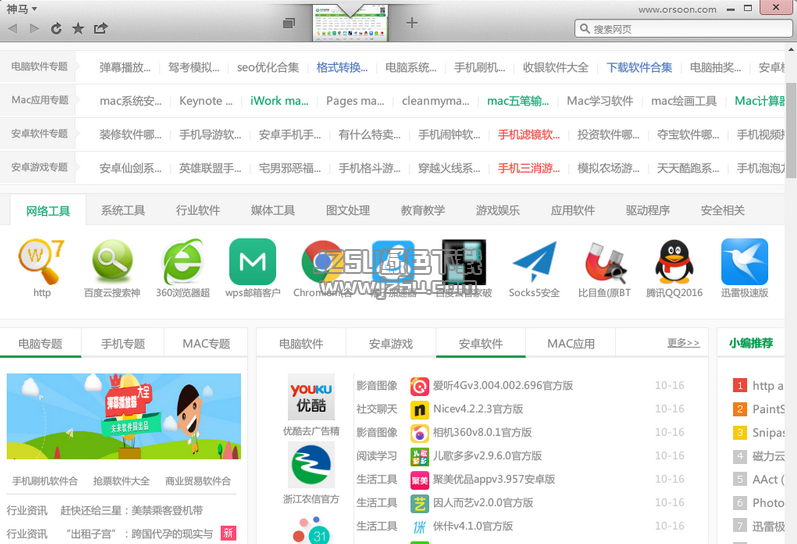Screen dimensions: 797x544
Task: Switch to 图文处理 category tab
Action: (348, 210)
